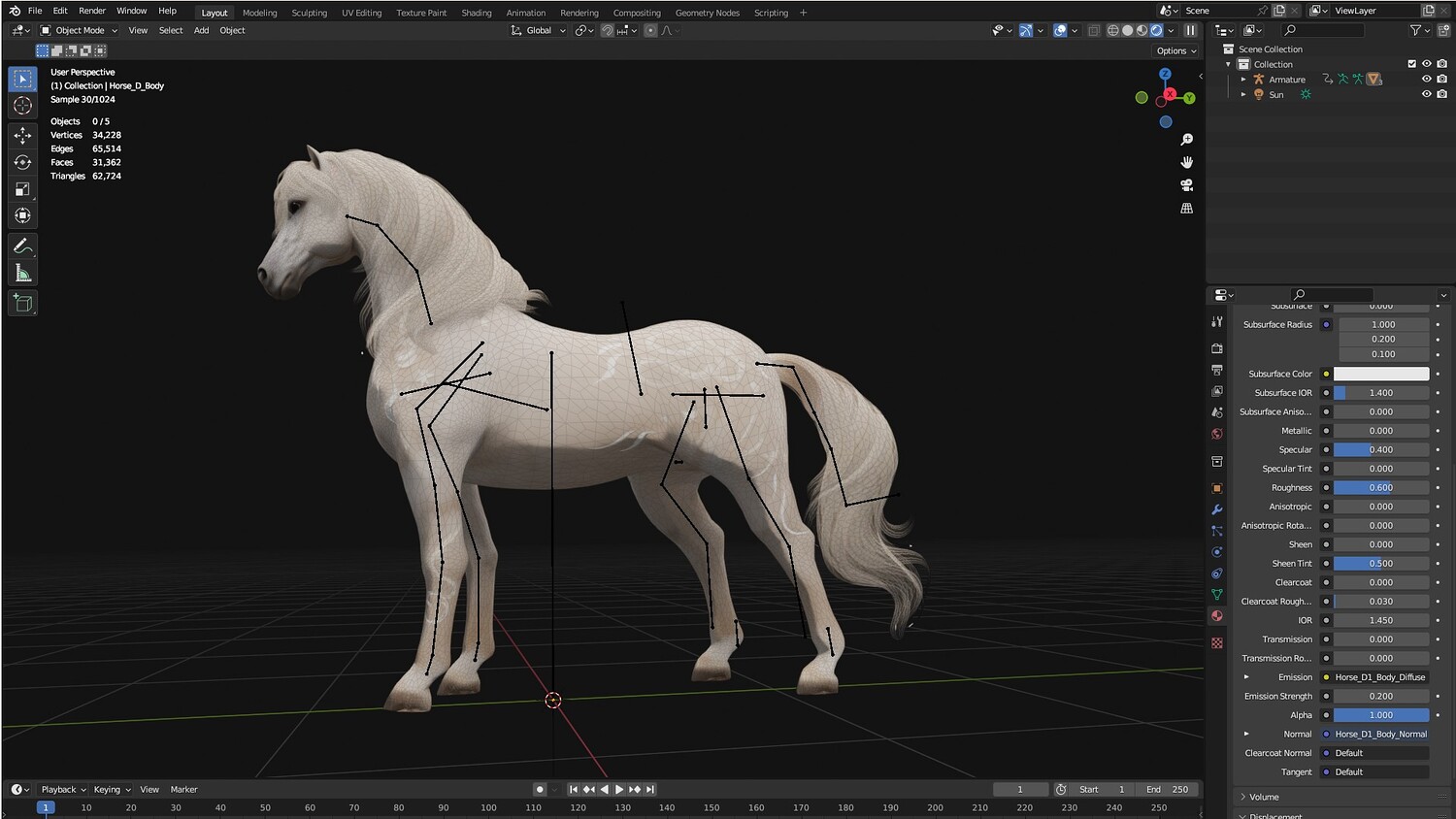Open the Physics properties tab
Image resolution: width=1456 pixels, height=819 pixels.
(x=1217, y=552)
